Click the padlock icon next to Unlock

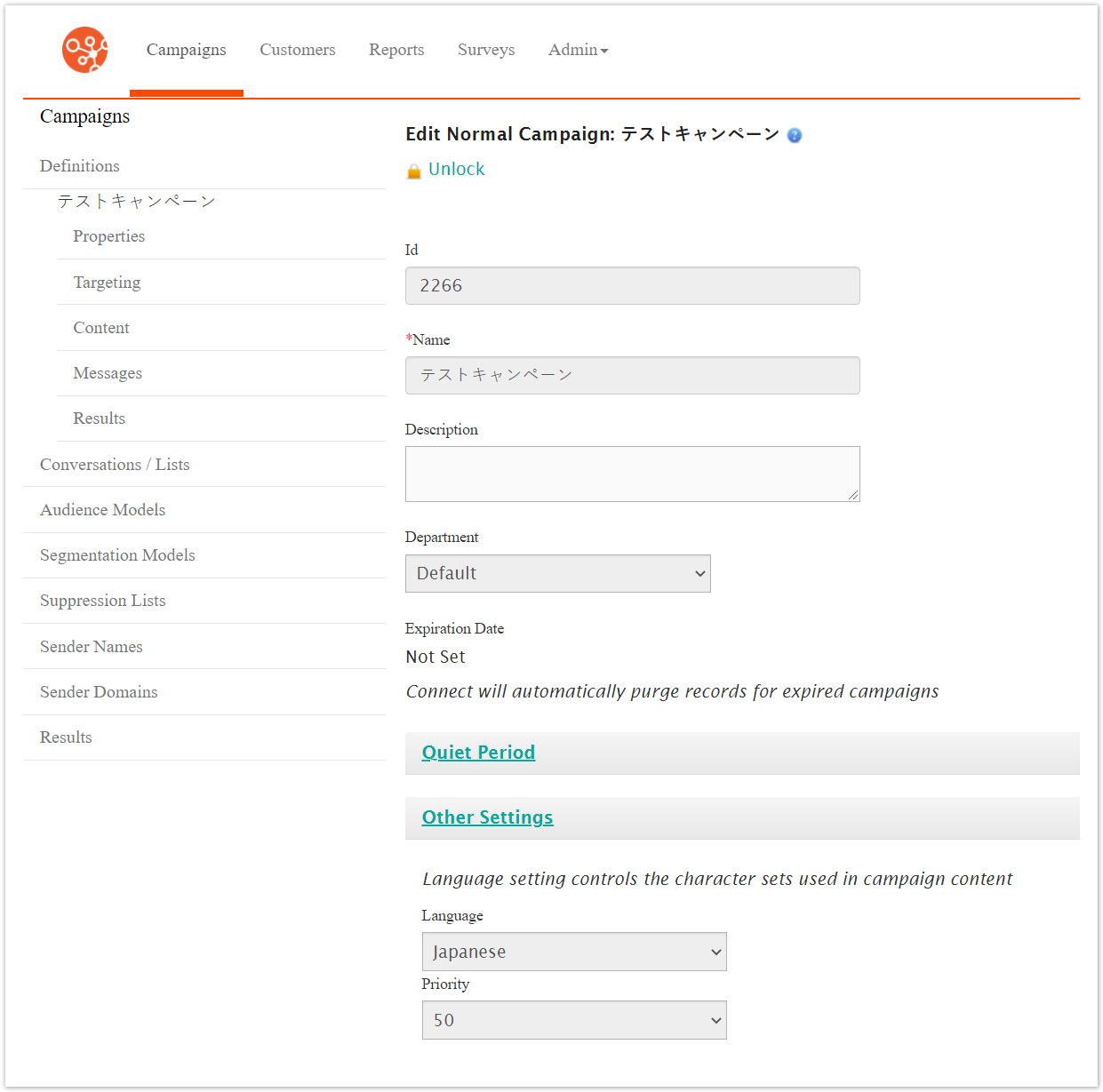point(413,171)
